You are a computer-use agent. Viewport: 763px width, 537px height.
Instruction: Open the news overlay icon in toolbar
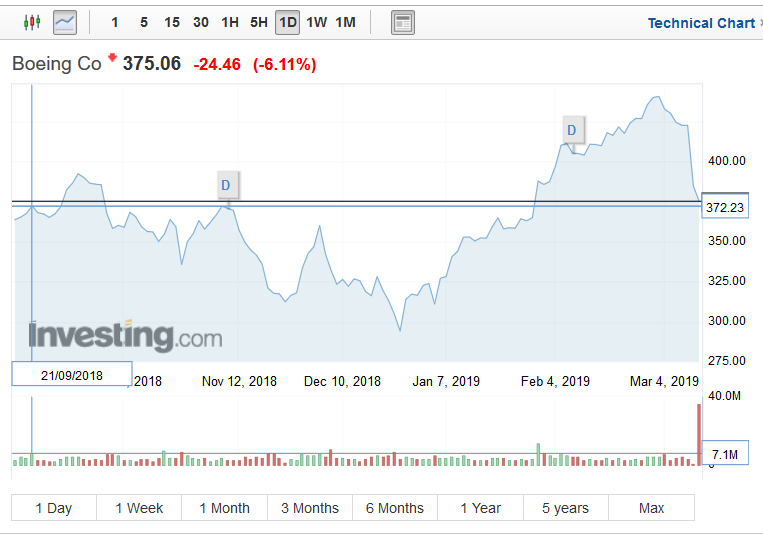coord(403,22)
